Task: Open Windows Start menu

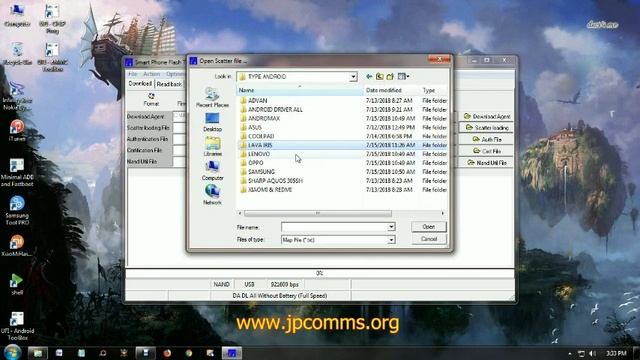Action: pos(12,352)
